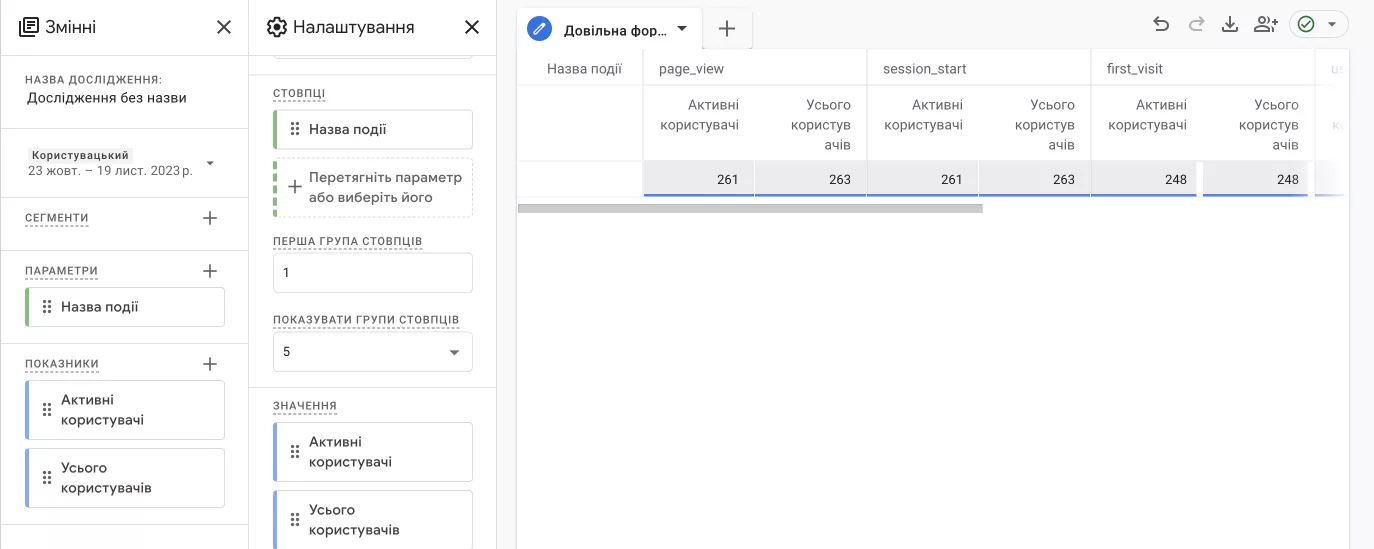Click Активні користувачі subheader under page_view
This screenshot has height=549, width=1374.
point(699,115)
